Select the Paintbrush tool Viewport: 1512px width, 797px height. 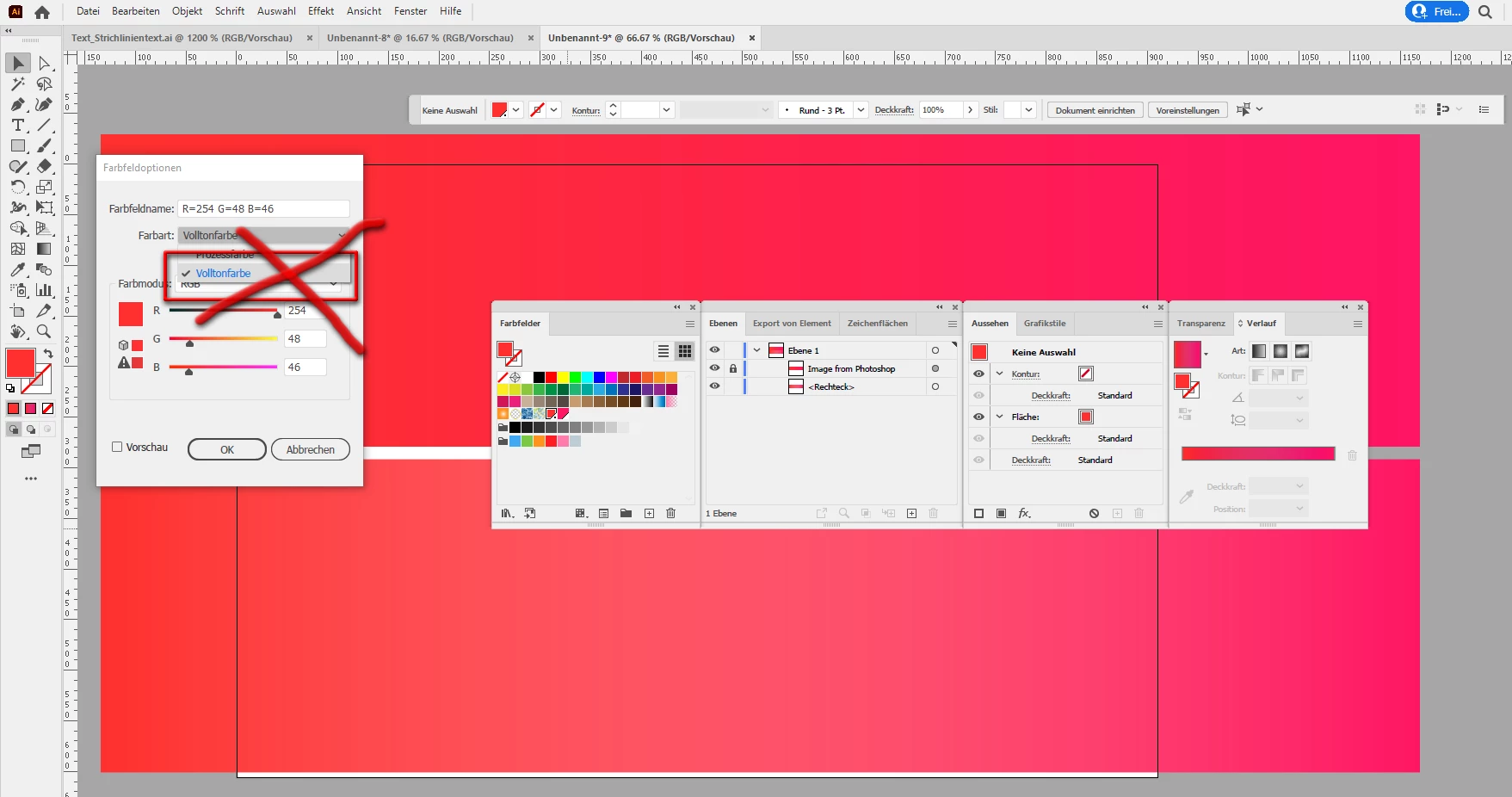[45, 146]
